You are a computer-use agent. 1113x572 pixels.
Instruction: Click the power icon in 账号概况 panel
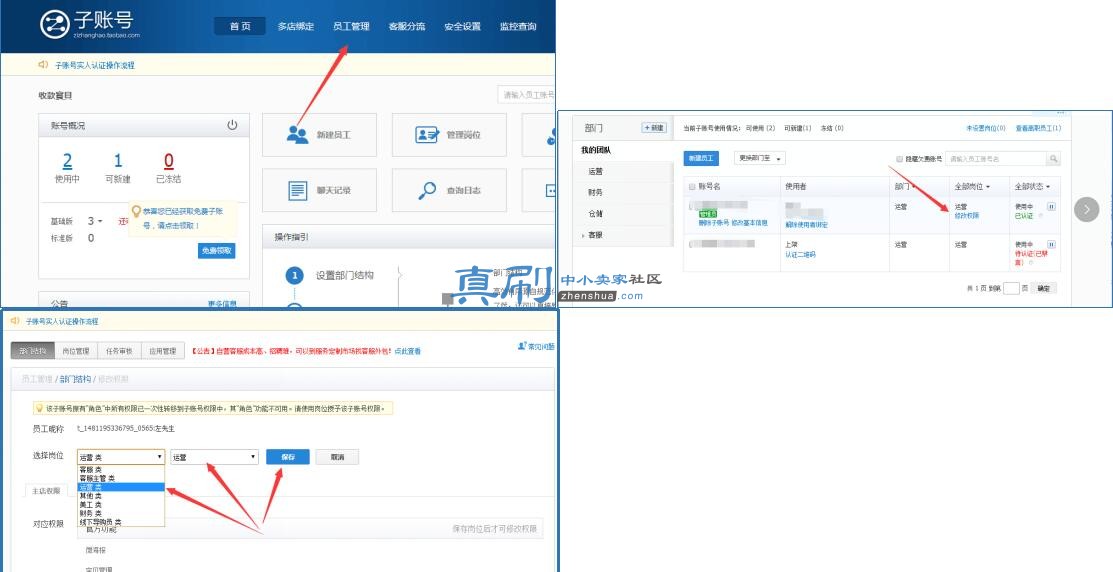coord(232,125)
